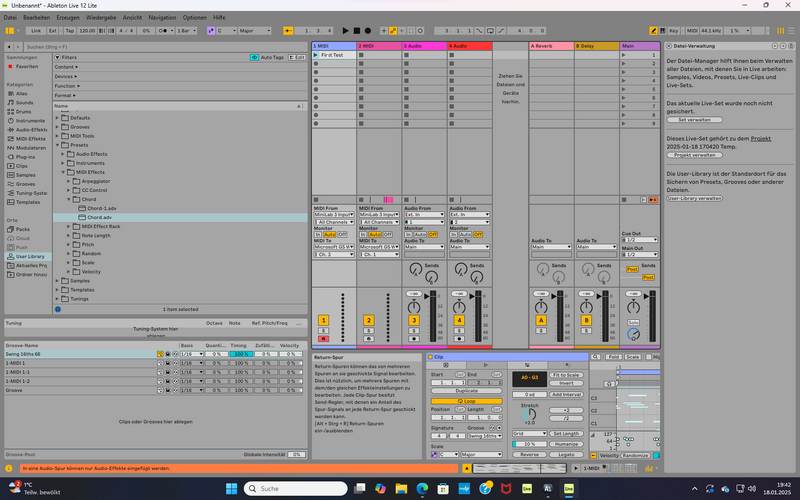Click the Projekt verwalten button
The image size is (800, 500).
click(694, 155)
